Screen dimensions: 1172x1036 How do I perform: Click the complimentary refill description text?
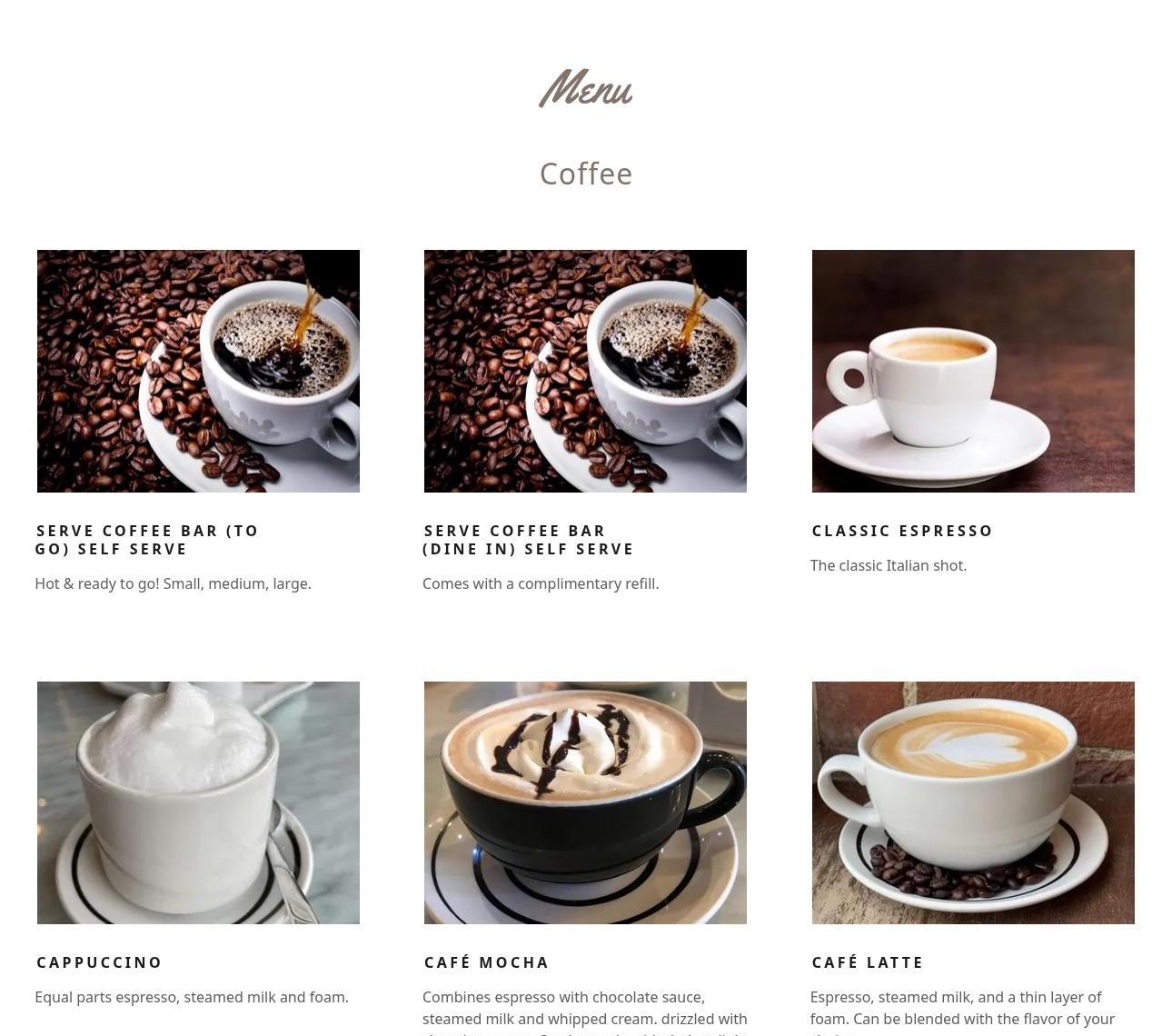pos(541,583)
